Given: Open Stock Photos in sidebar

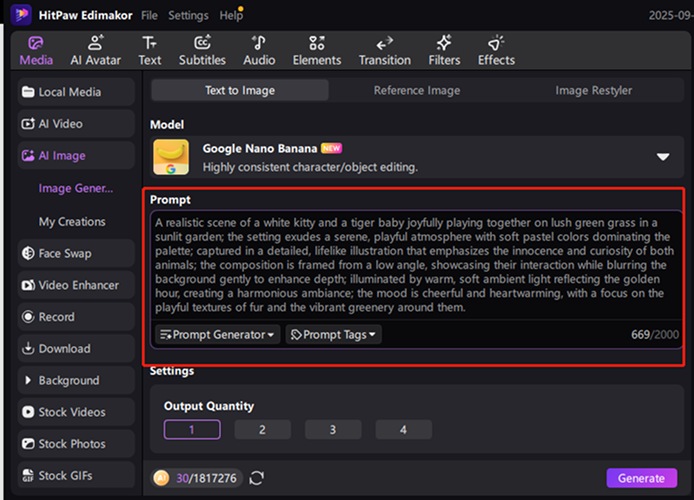Looking at the screenshot, I should [x=76, y=444].
